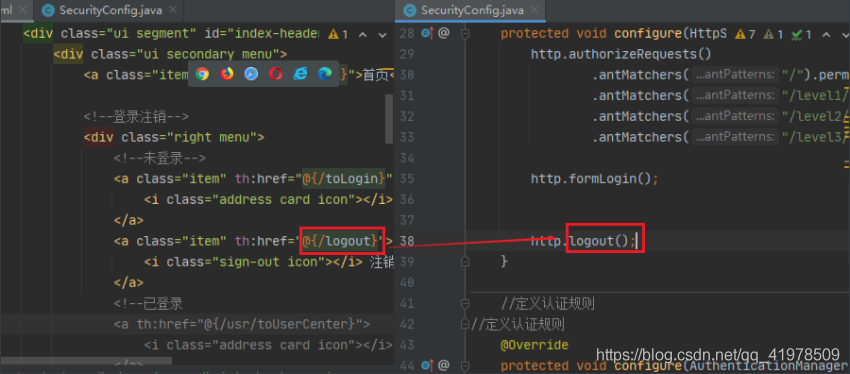Go to previous highlighted error in right editor
The height and width of the screenshot is (374, 850).
tap(826, 34)
